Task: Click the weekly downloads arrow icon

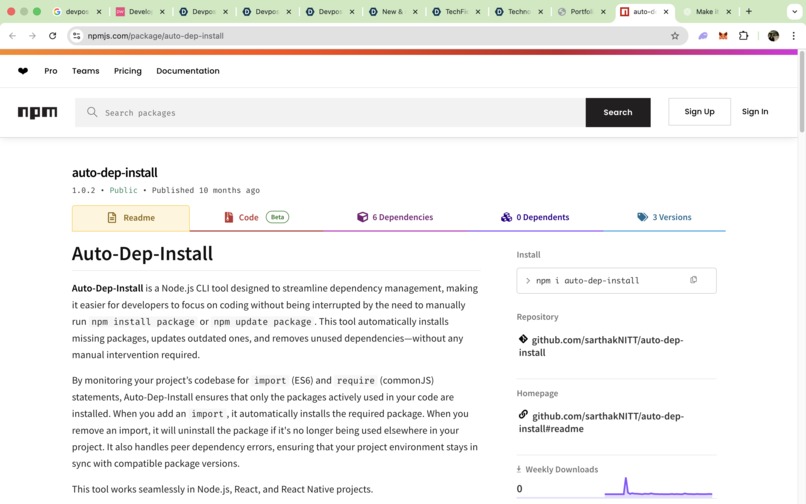Action: point(519,469)
